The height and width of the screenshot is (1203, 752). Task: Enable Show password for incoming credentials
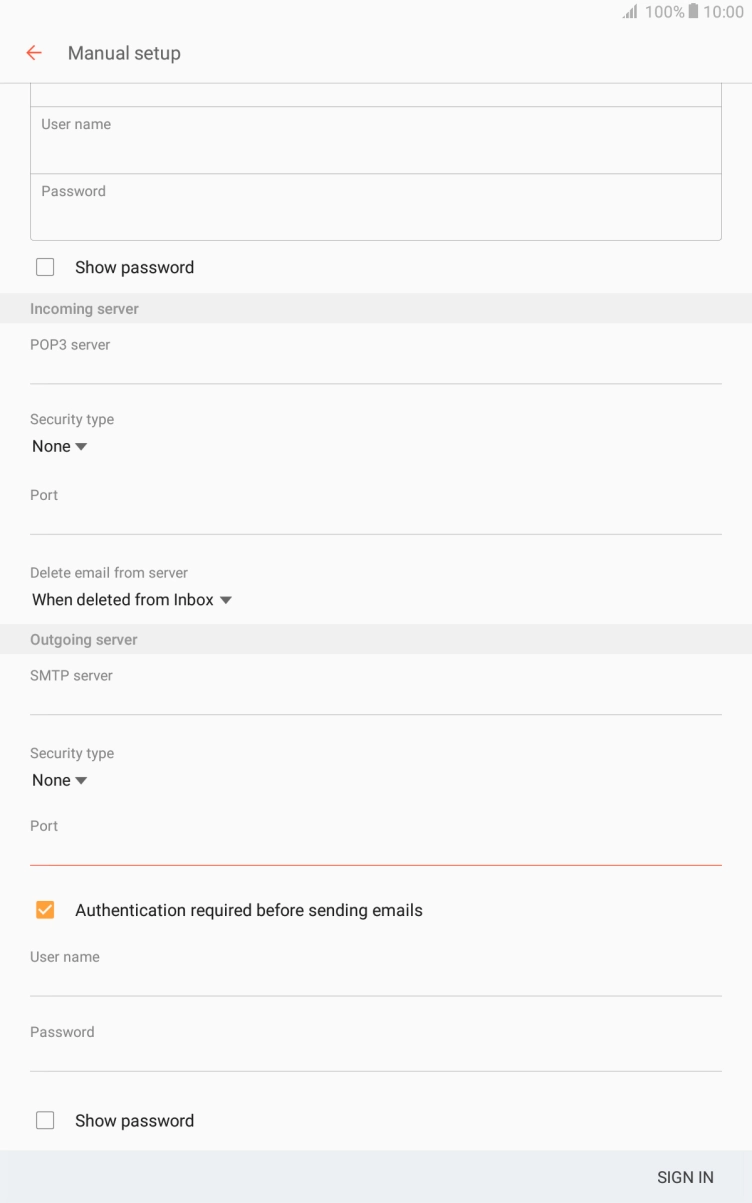tap(45, 266)
